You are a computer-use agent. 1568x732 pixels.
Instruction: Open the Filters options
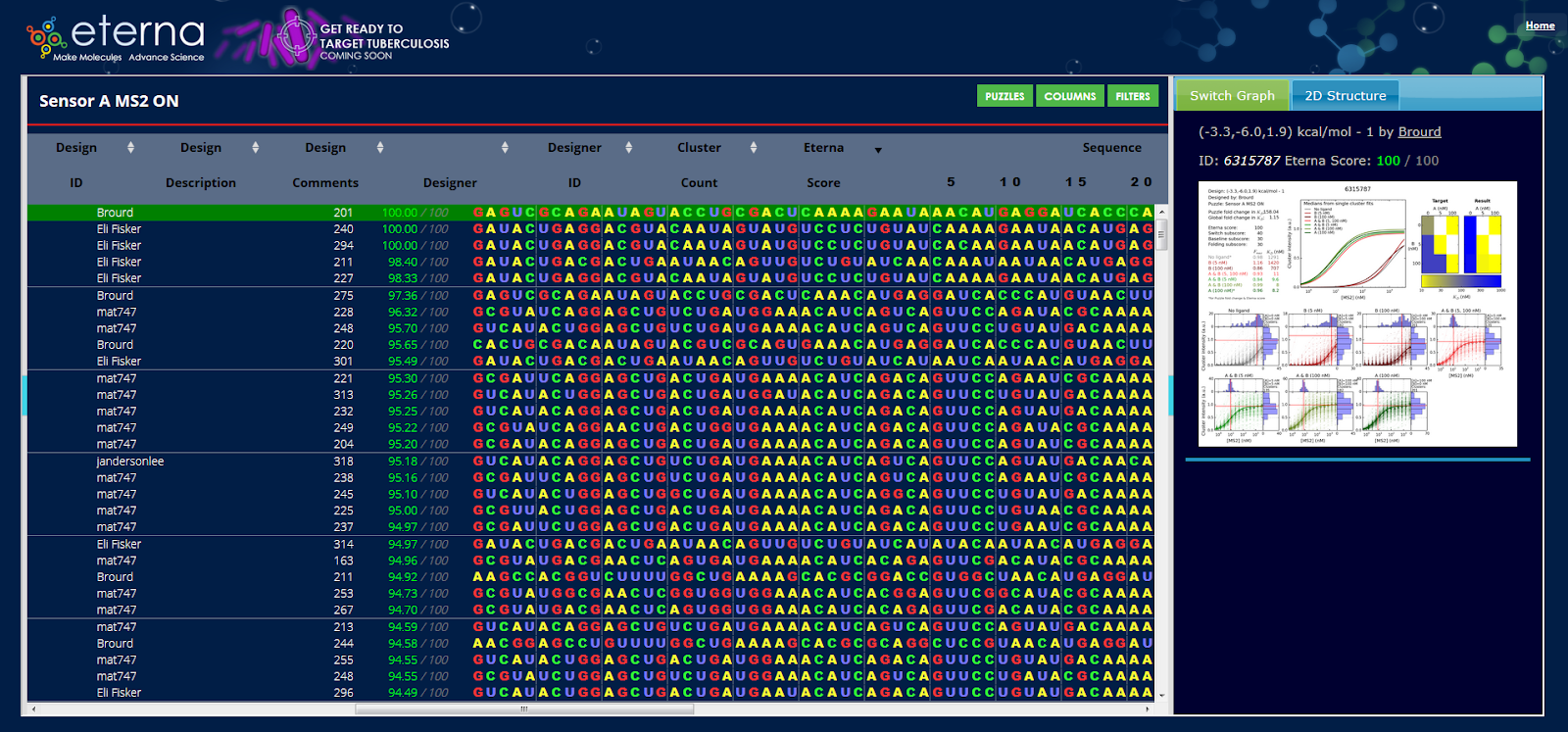click(x=1132, y=96)
